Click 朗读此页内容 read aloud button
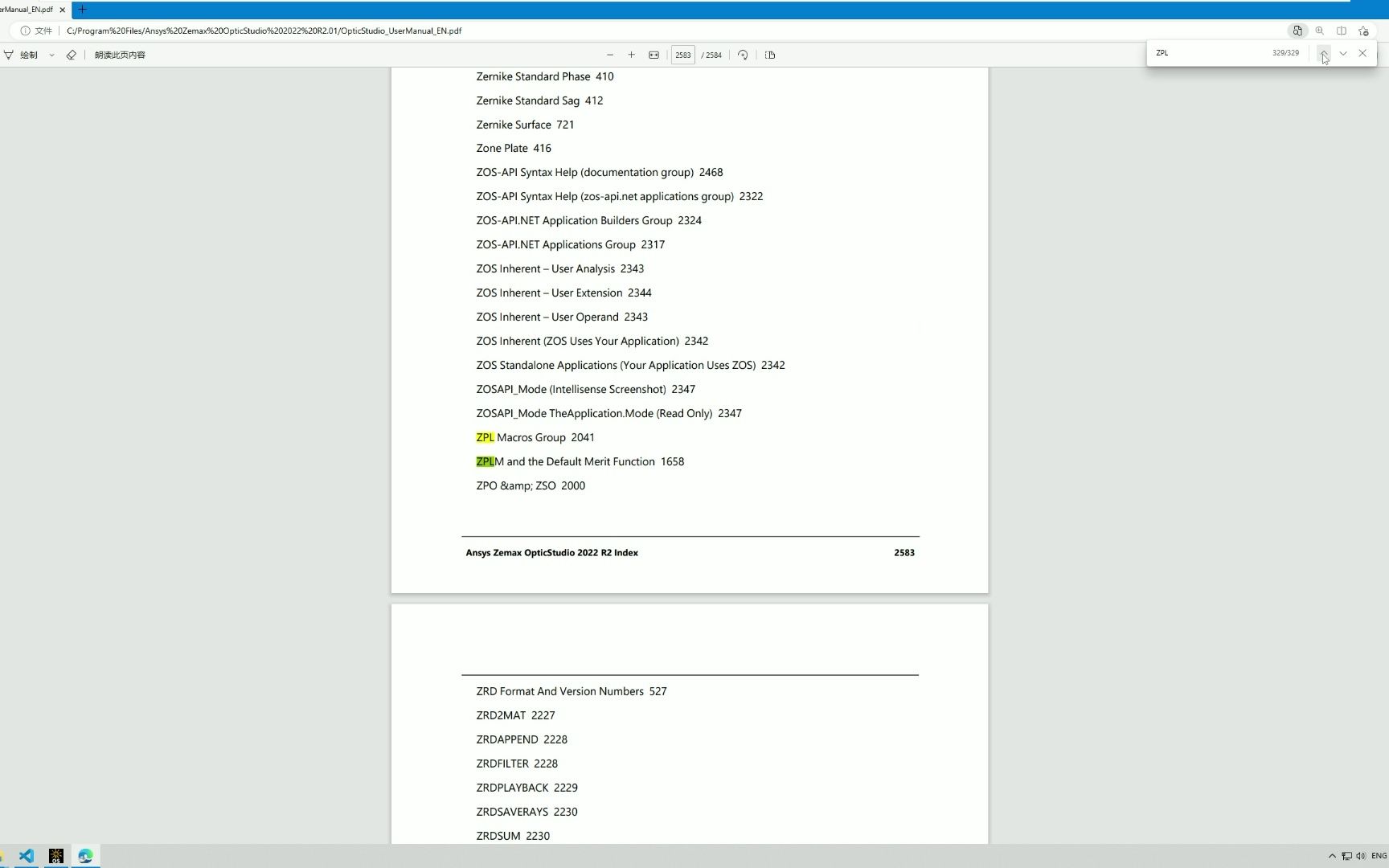The height and width of the screenshot is (868, 1389). pyautogui.click(x=120, y=55)
